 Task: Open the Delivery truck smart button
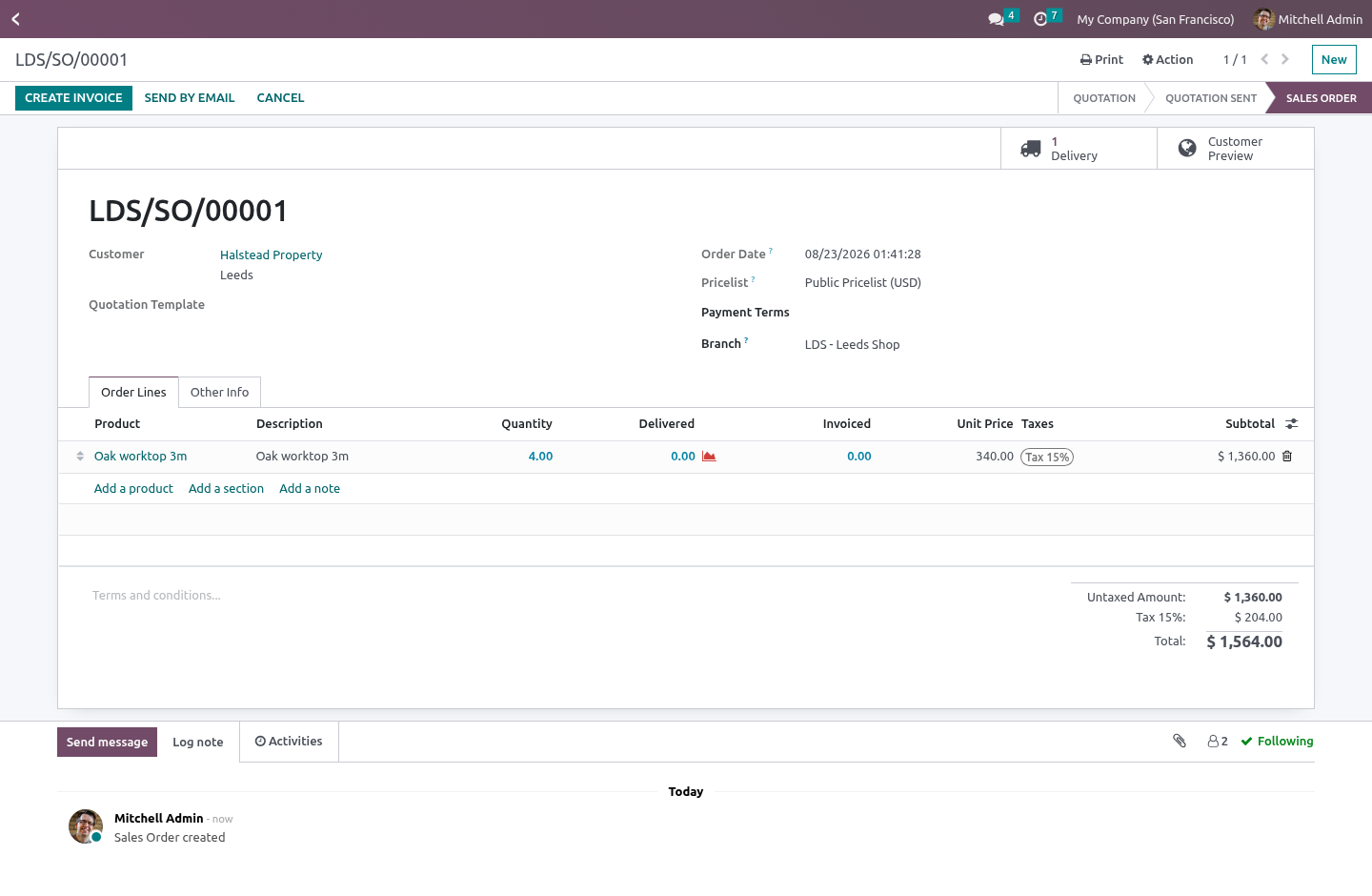[1079, 149]
